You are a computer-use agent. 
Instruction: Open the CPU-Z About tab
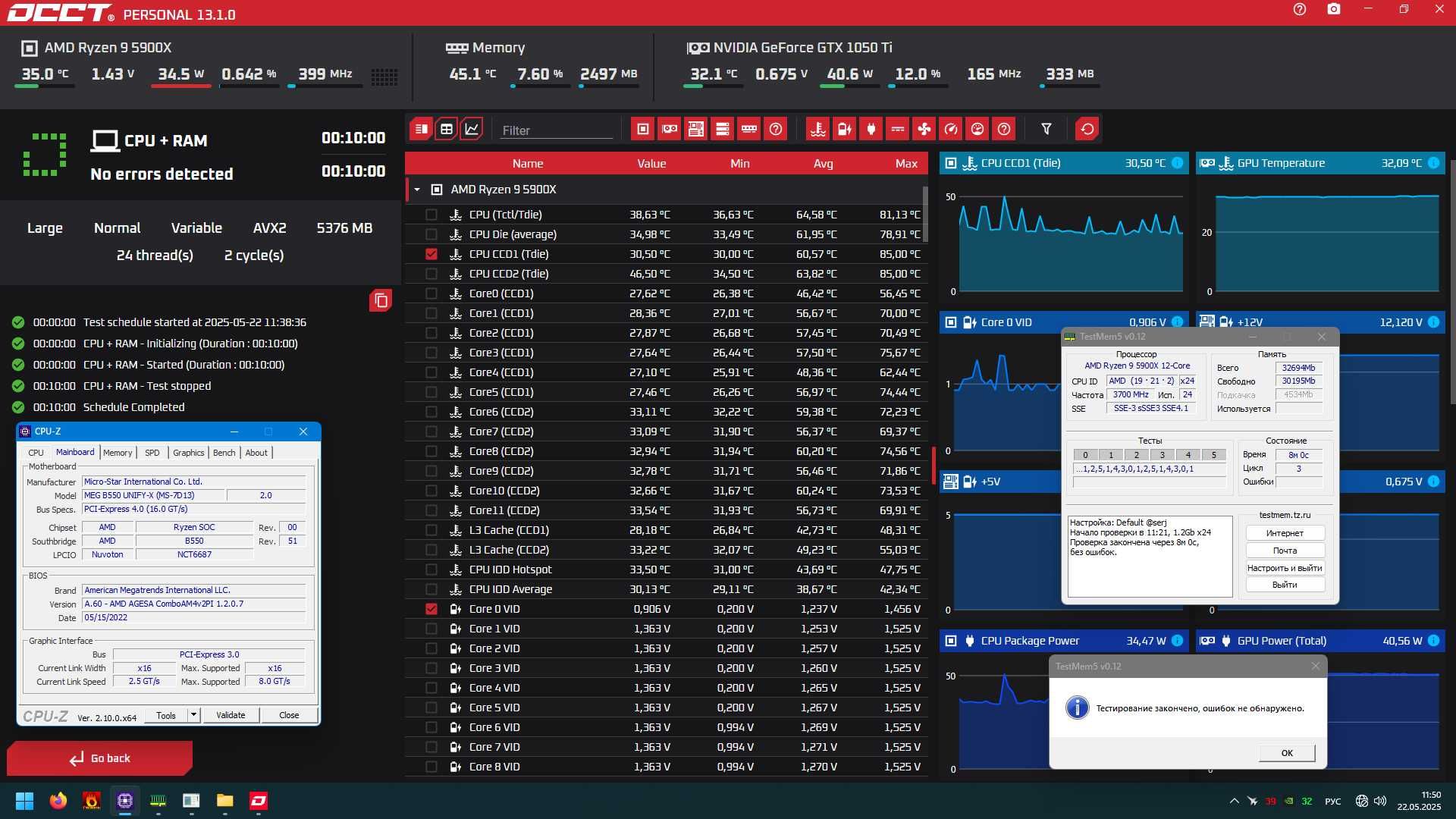256,453
